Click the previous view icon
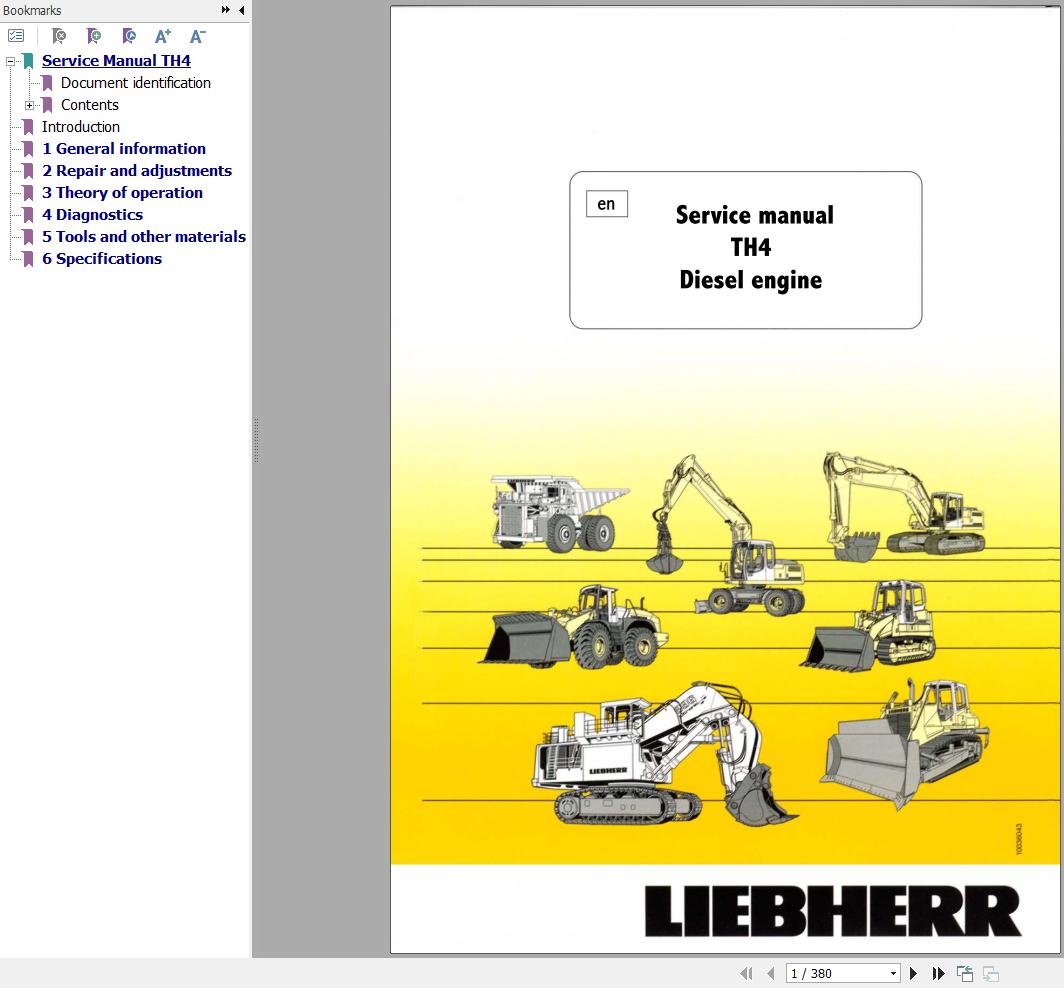 click(x=965, y=973)
